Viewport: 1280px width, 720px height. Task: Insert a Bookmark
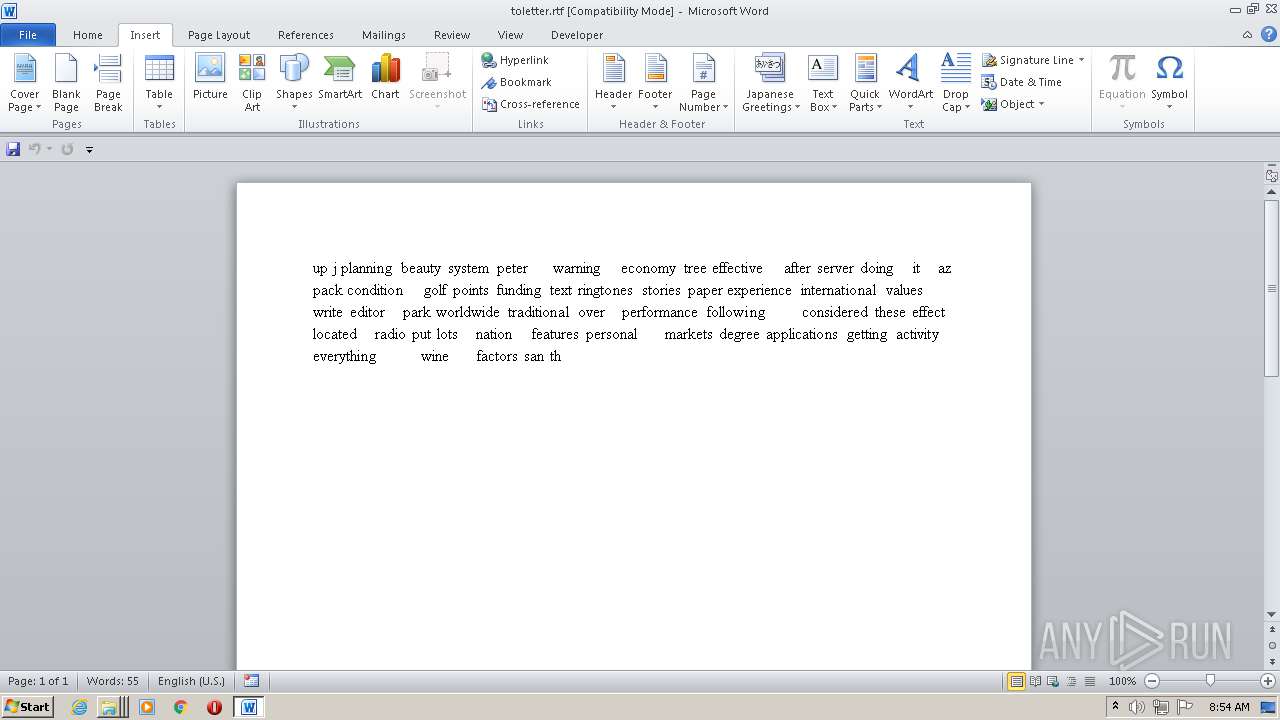[516, 82]
